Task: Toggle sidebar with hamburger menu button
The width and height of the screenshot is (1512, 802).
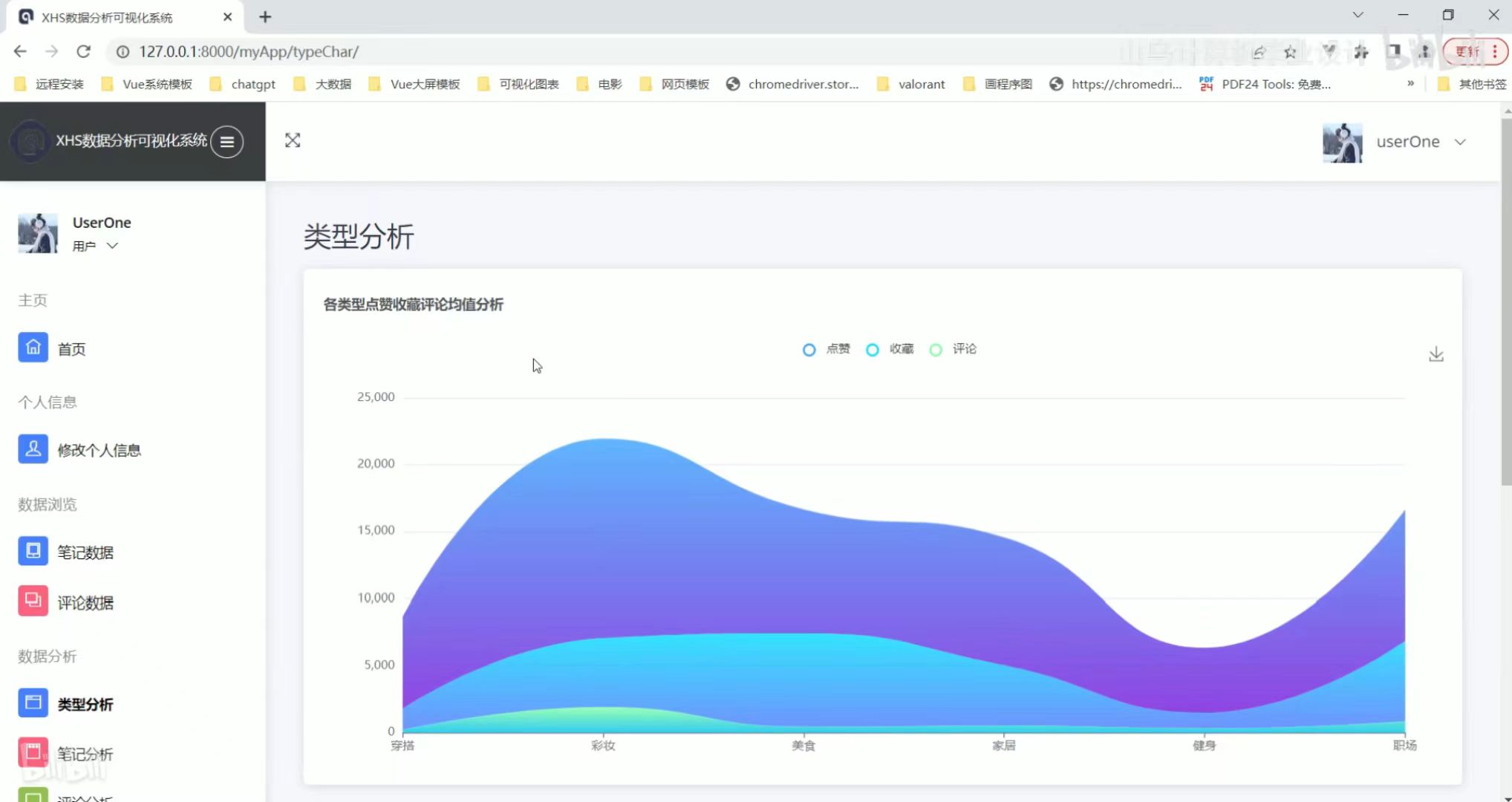Action: 227,141
